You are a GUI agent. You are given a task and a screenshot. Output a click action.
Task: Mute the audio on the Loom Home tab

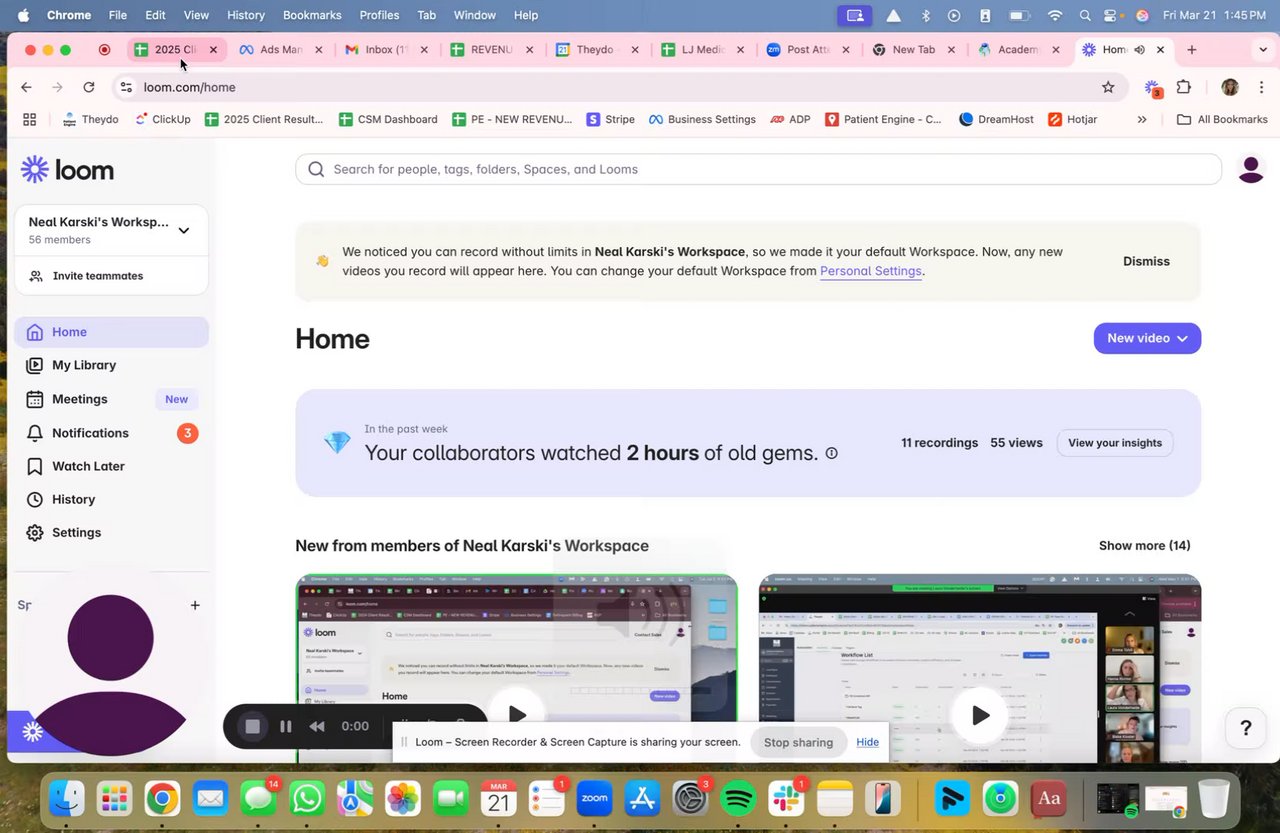coord(1139,50)
